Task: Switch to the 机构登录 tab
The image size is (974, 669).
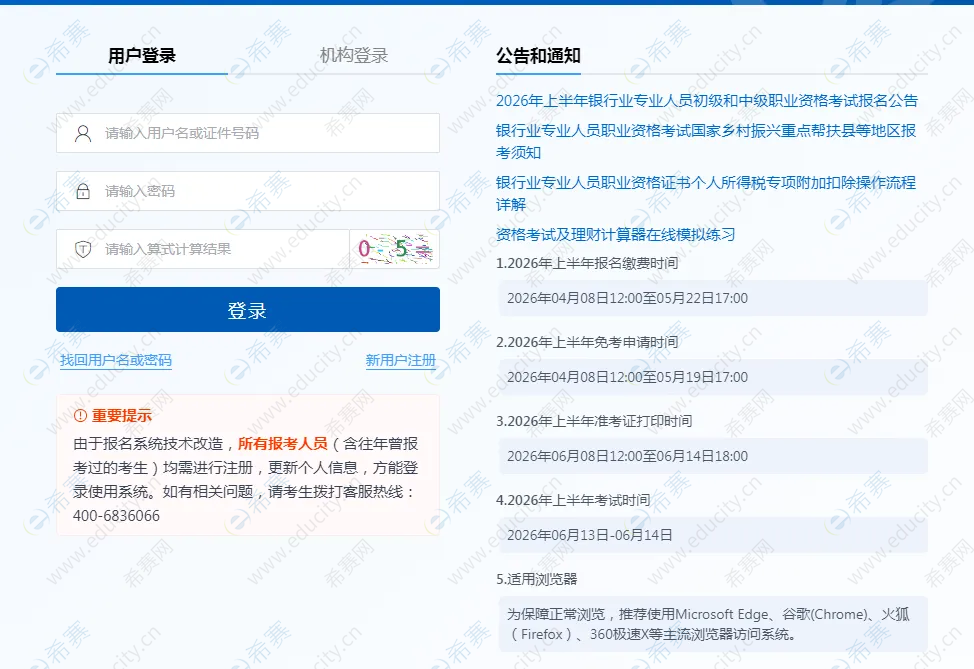Action: pyautogui.click(x=353, y=56)
